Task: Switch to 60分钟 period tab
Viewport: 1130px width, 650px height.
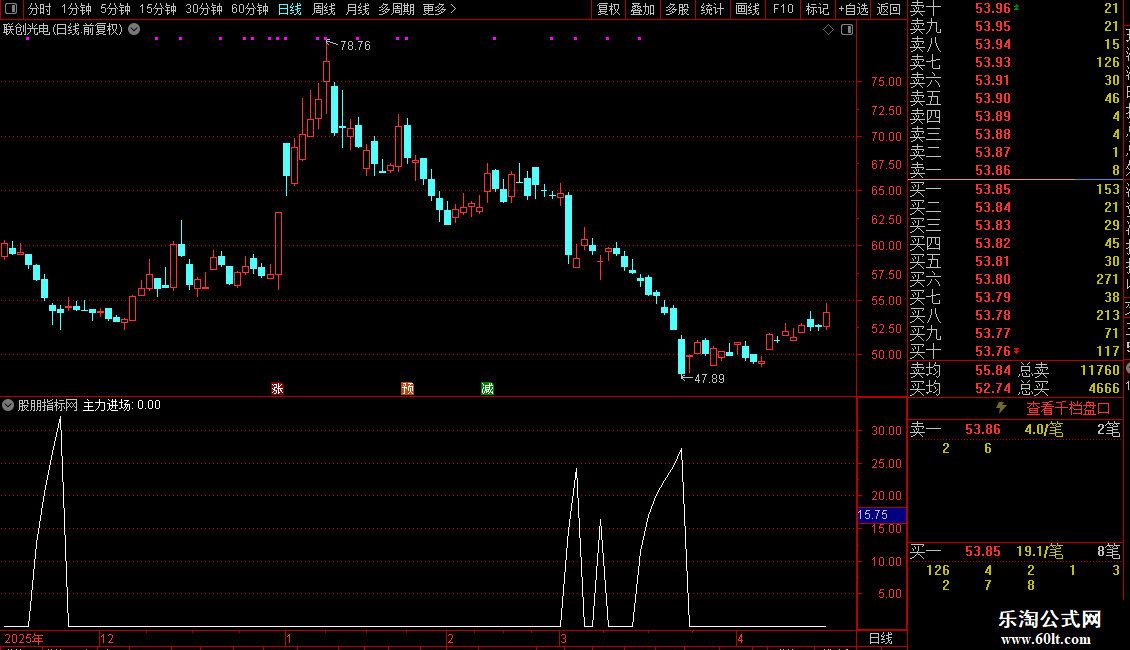Action: (249, 9)
